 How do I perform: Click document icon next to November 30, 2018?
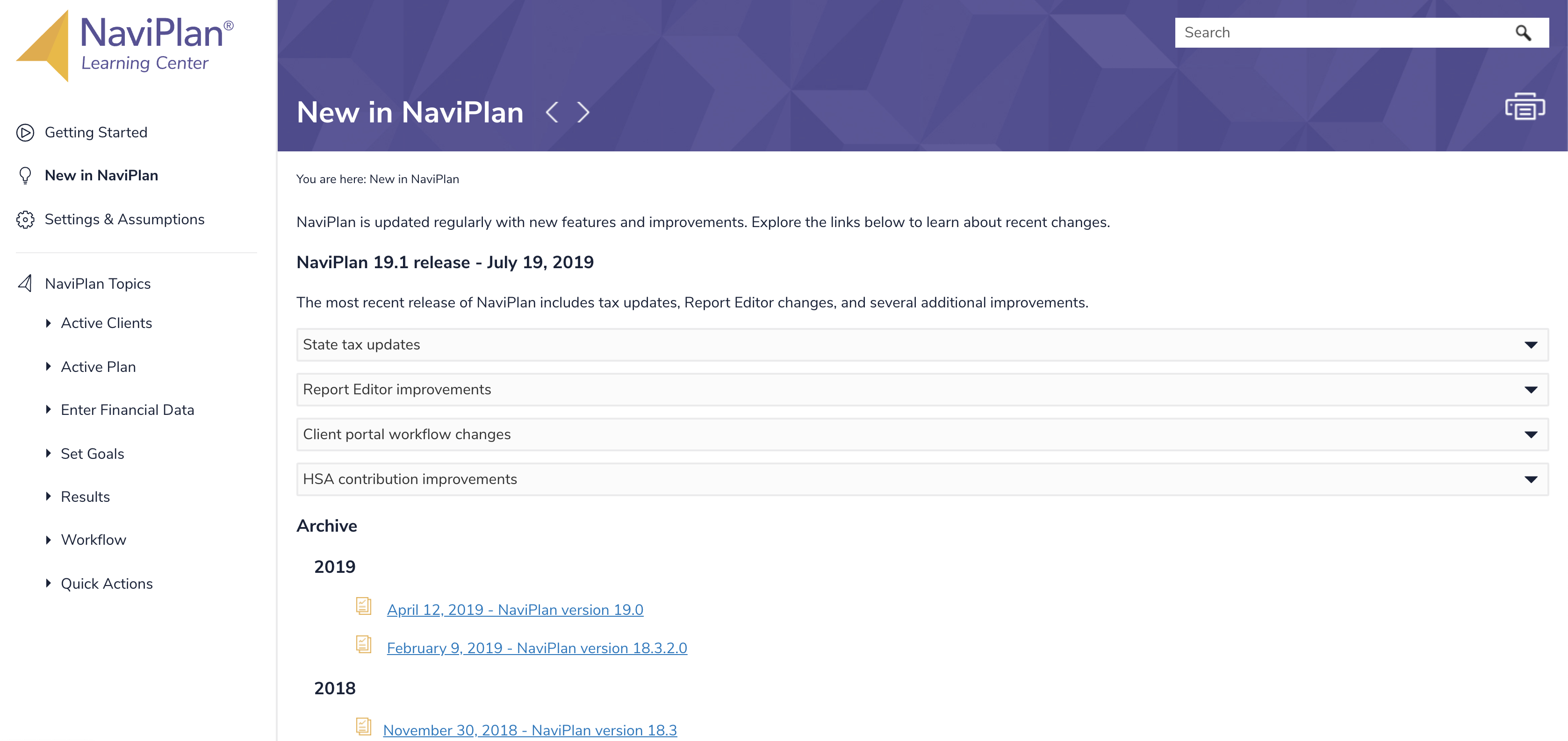click(363, 727)
